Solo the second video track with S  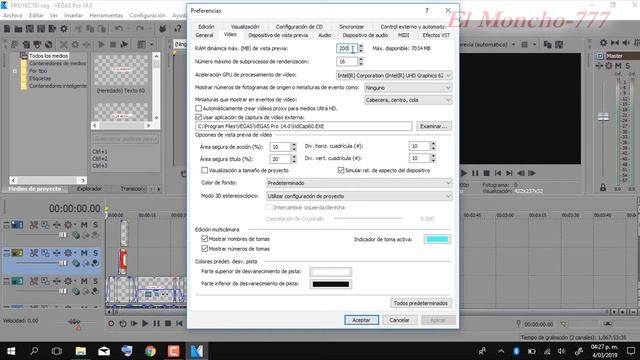(x=95, y=253)
